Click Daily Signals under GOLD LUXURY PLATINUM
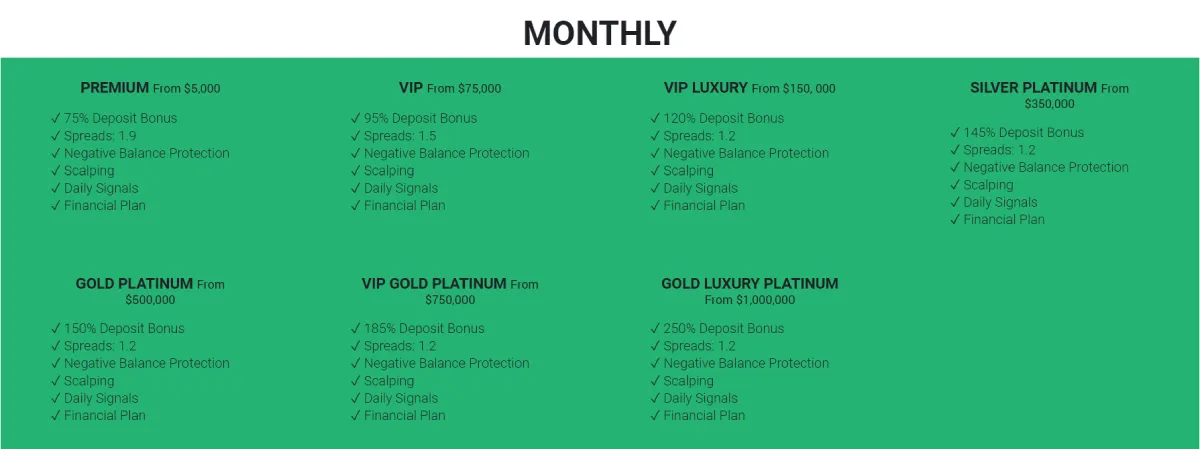 pyautogui.click(x=694, y=398)
